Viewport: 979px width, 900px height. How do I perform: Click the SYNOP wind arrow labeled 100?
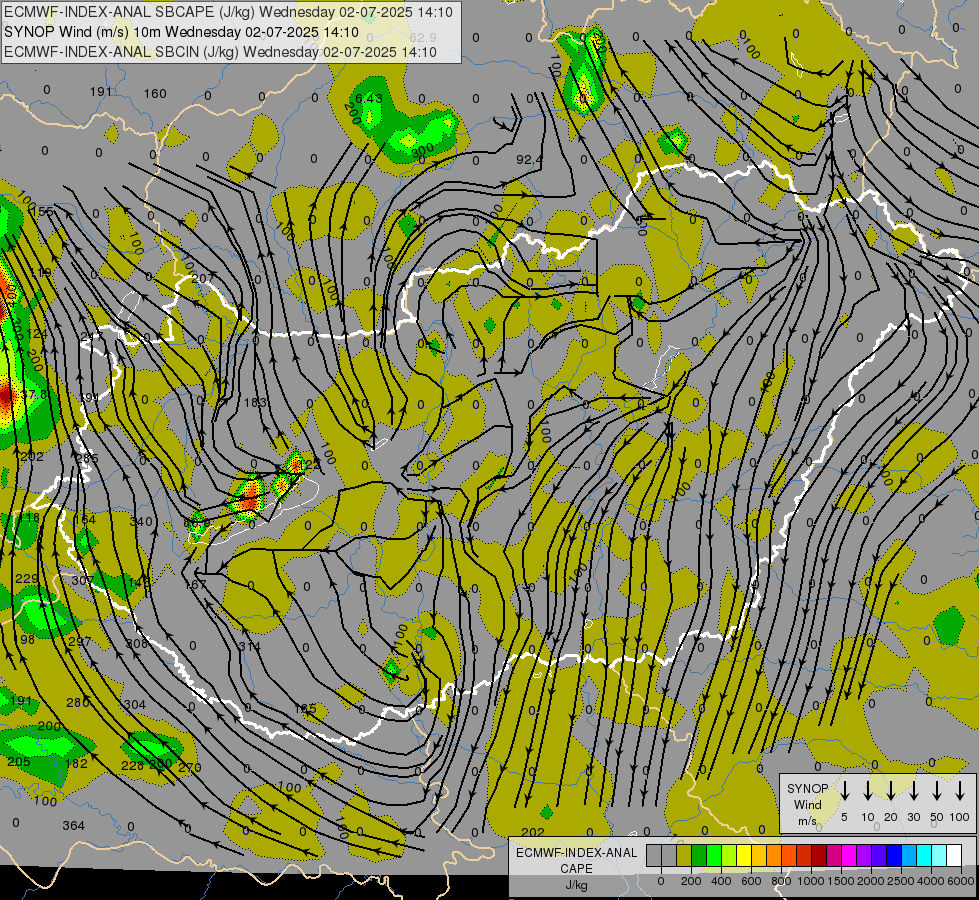coord(960,790)
